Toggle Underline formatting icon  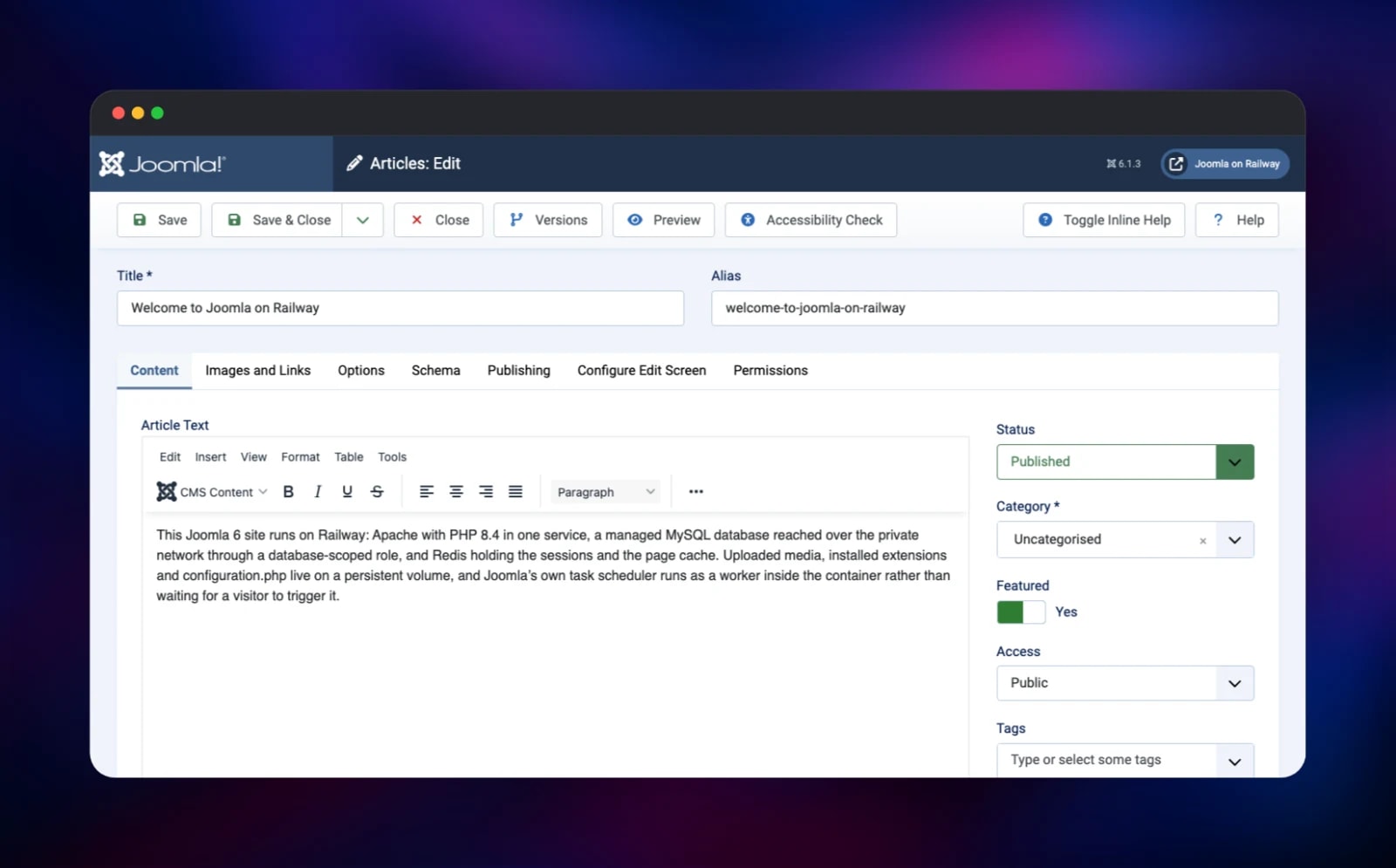(x=347, y=492)
